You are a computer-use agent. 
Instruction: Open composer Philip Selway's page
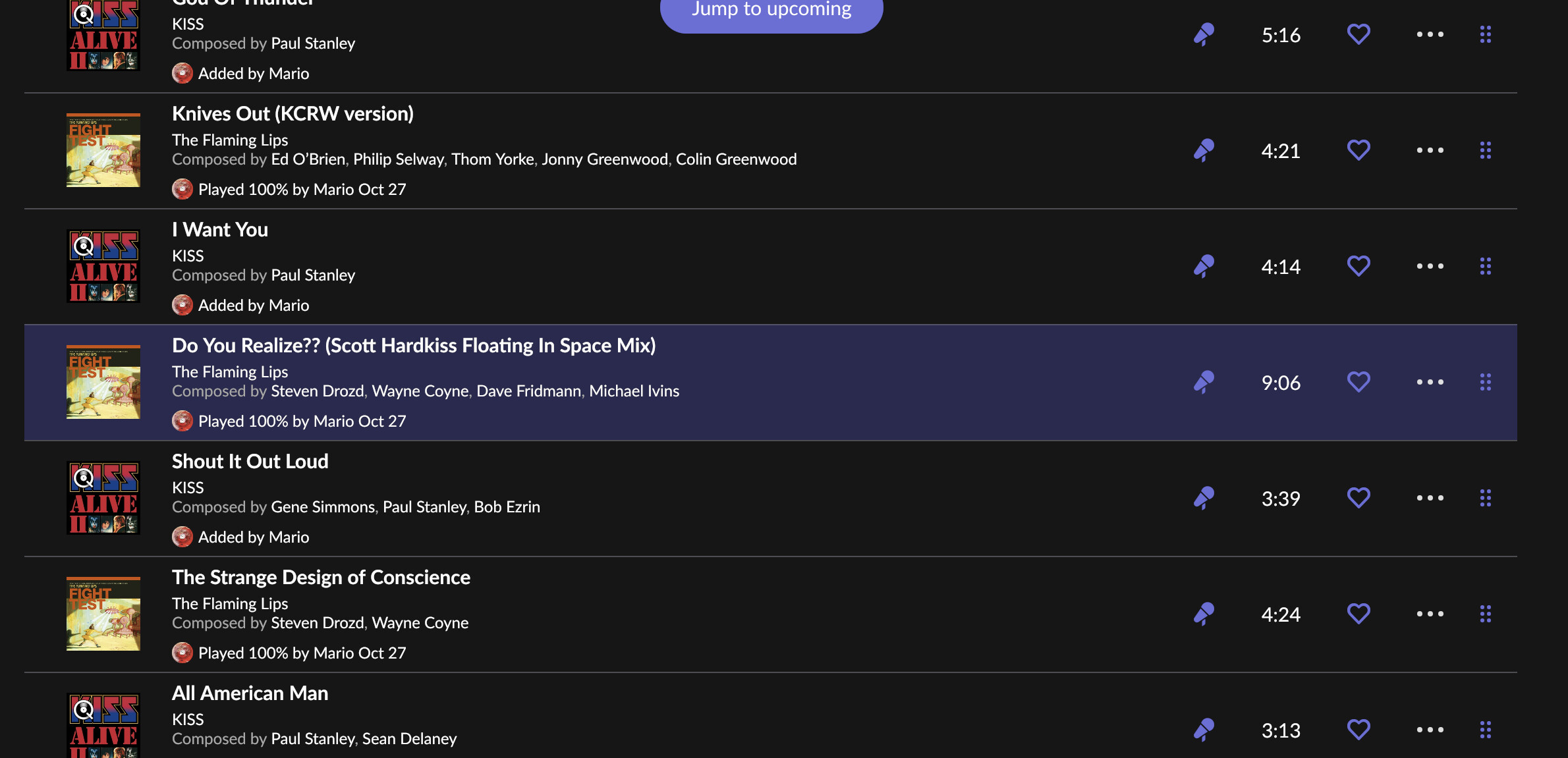399,159
